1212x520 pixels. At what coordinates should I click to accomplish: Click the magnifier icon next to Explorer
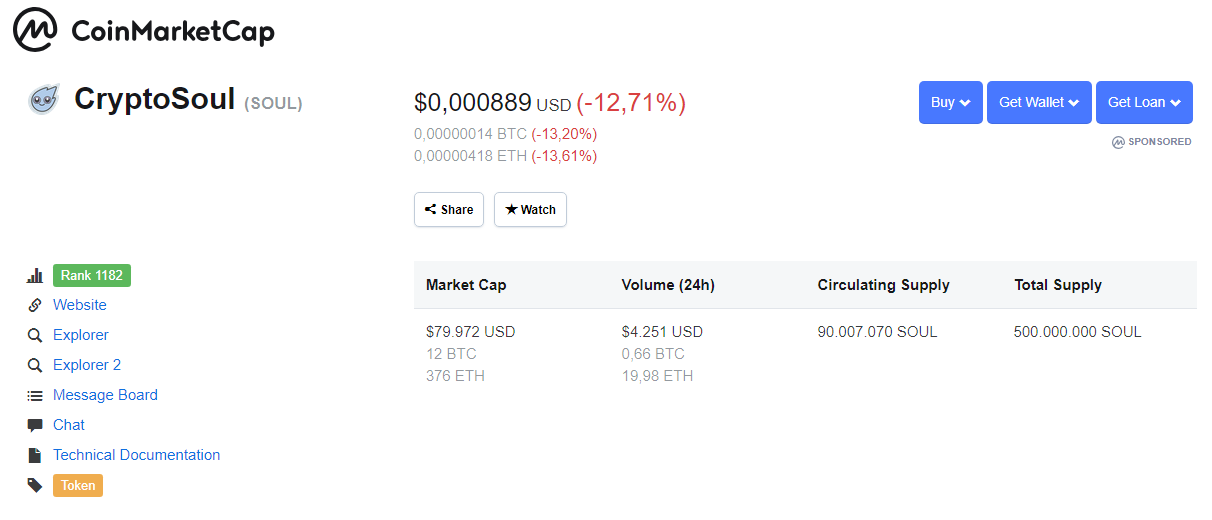coord(35,336)
